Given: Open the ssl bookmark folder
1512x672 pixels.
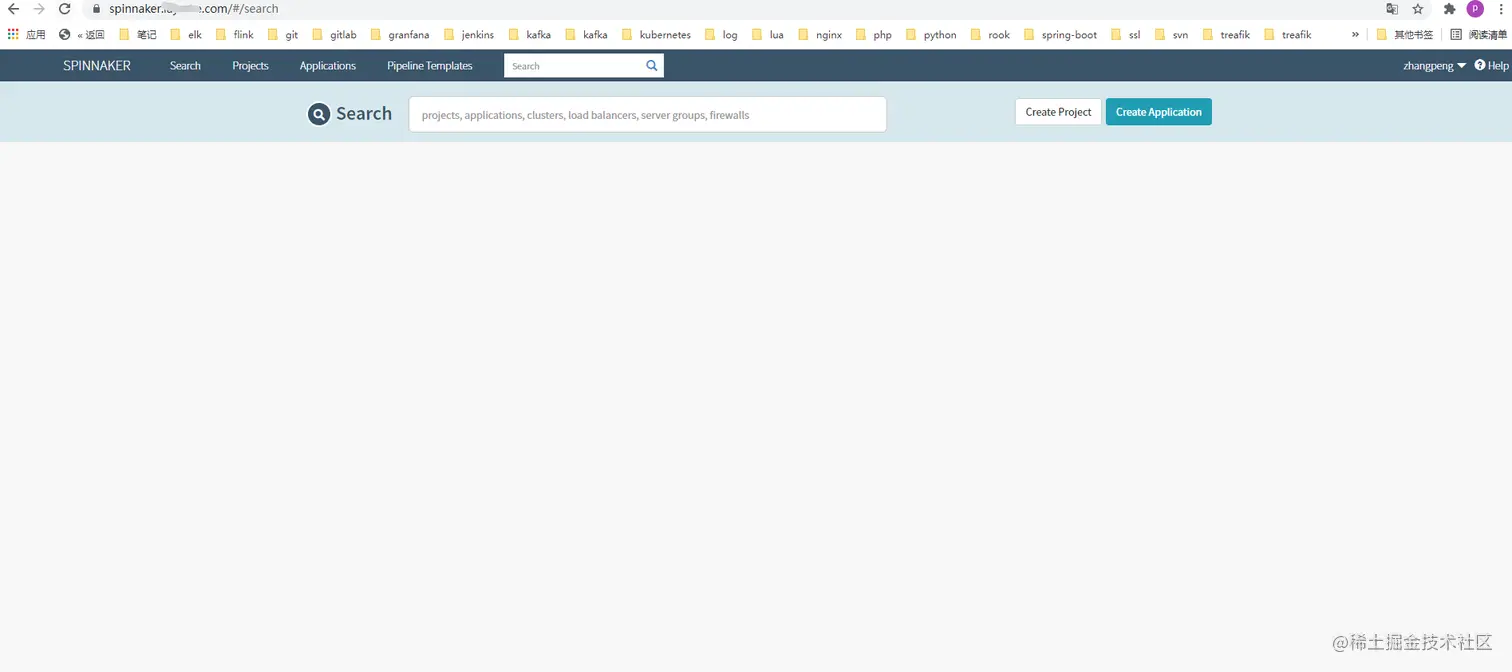Looking at the screenshot, I should pyautogui.click(x=1125, y=34).
